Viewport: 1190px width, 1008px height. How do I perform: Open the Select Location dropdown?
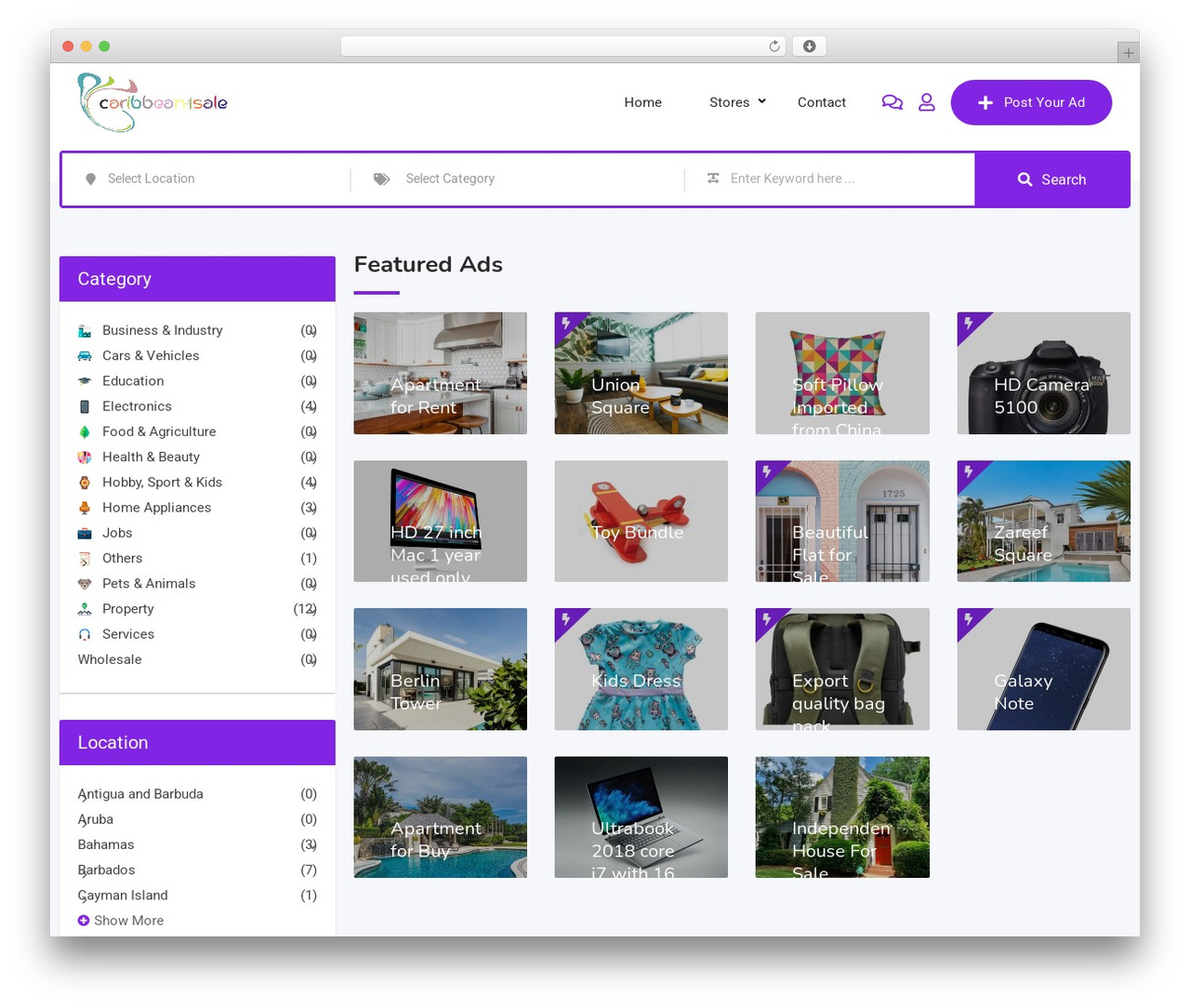point(206,179)
